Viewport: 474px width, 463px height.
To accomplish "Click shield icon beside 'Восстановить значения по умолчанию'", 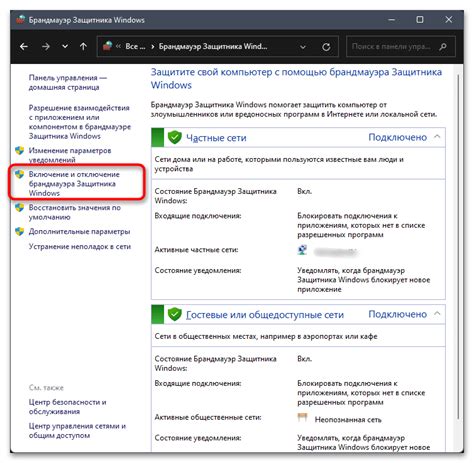I will 20,208.
